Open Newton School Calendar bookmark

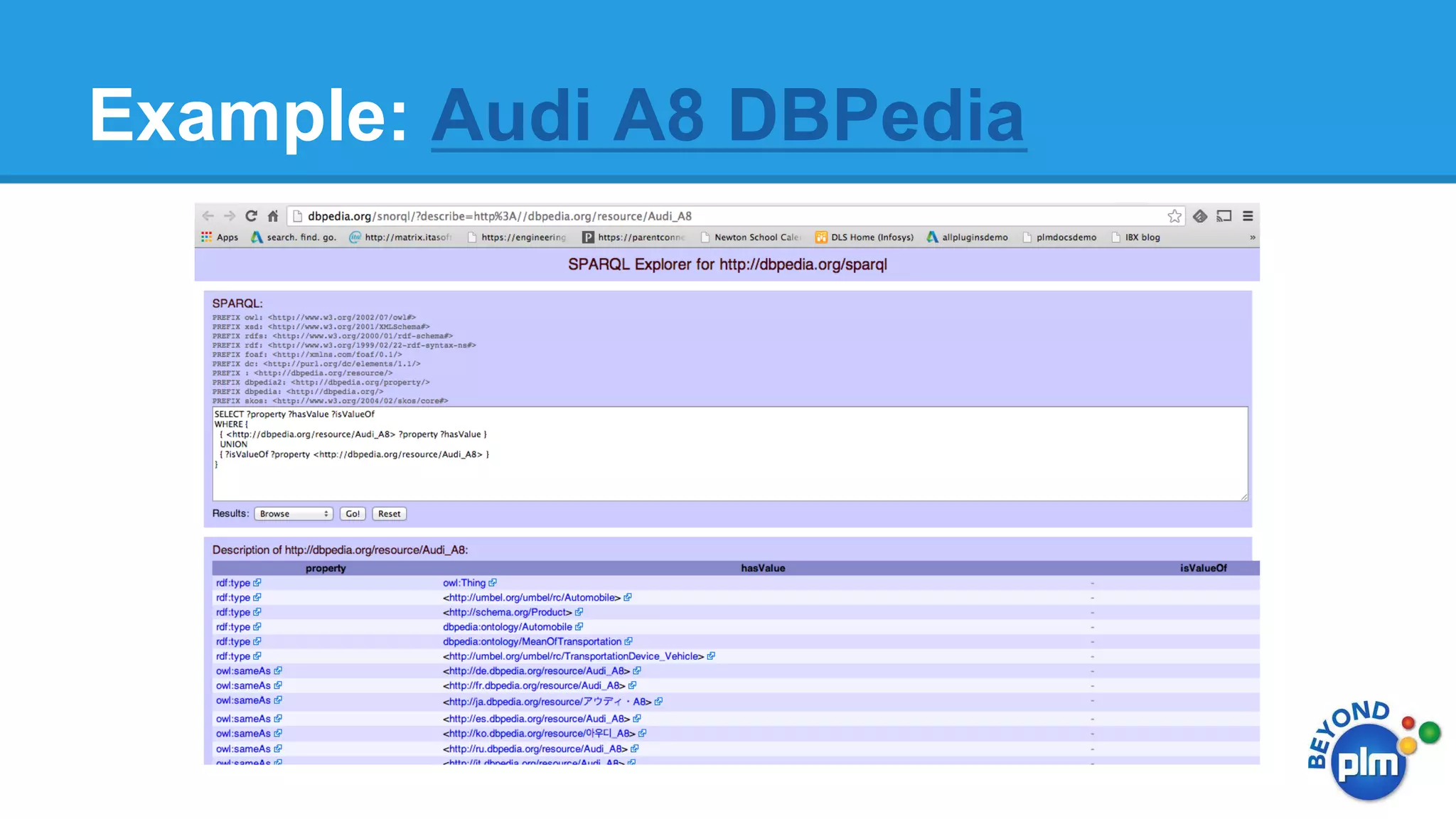pyautogui.click(x=751, y=237)
